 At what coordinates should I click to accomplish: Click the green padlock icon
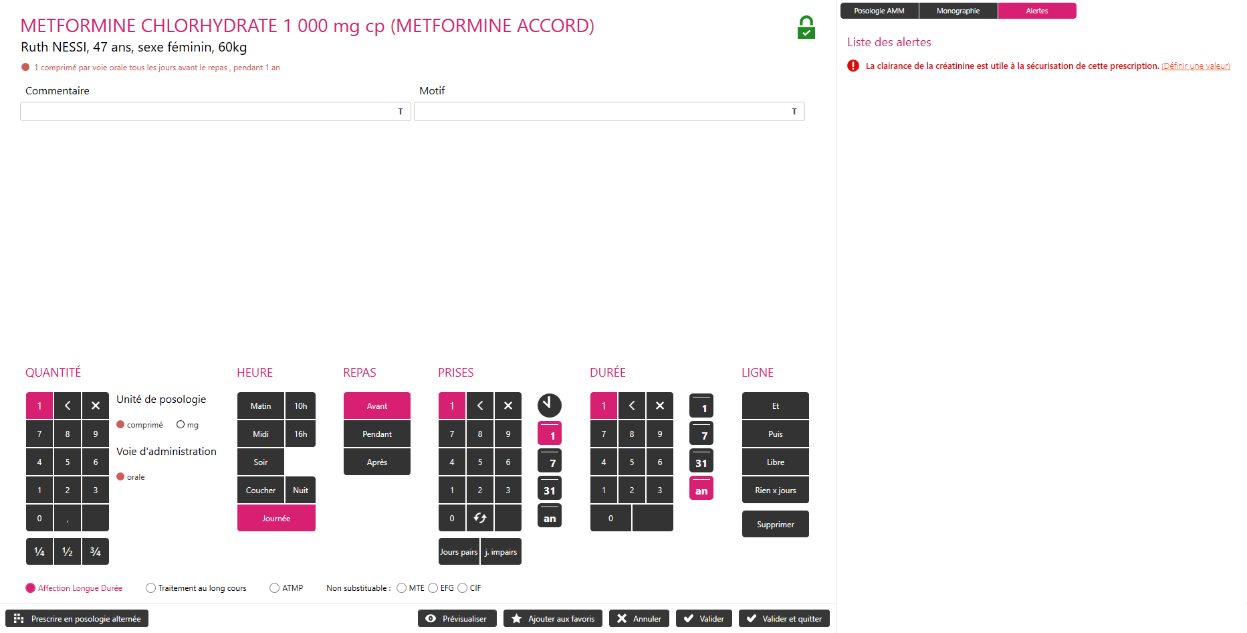[806, 28]
